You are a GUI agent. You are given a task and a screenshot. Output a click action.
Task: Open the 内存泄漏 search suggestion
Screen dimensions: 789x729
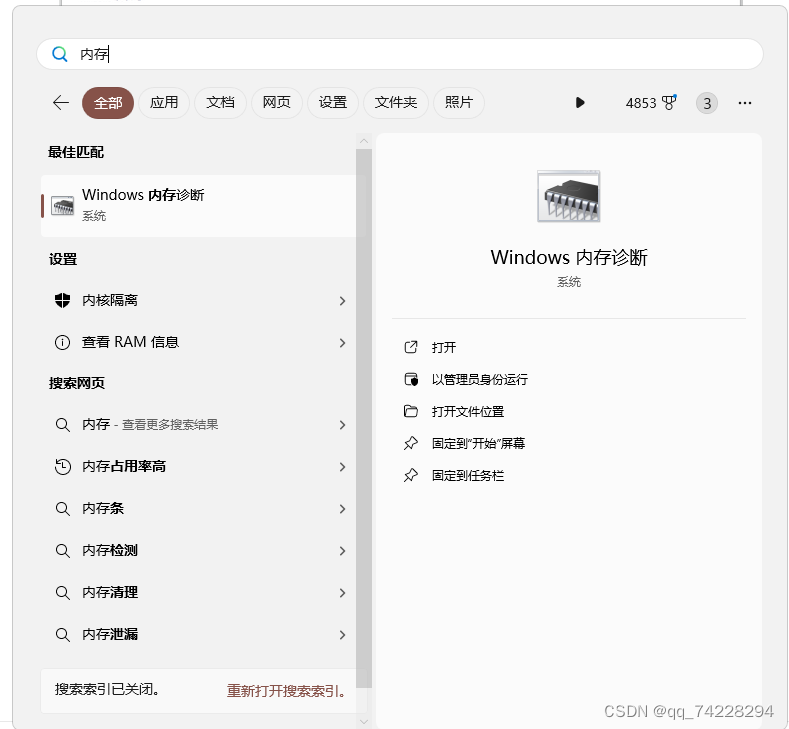point(200,634)
